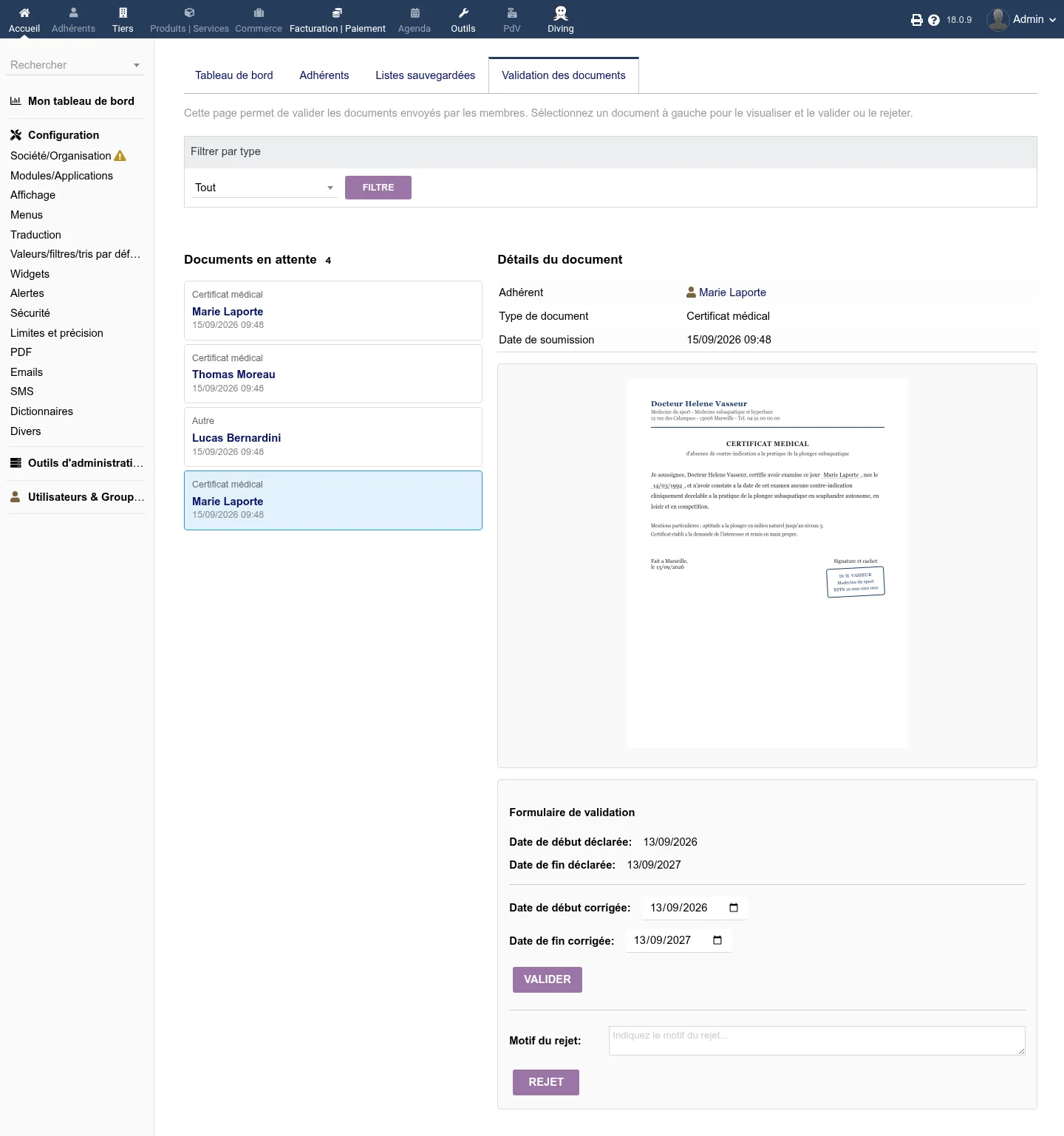
Task: Open the Emails configuration link
Action: [x=27, y=372]
